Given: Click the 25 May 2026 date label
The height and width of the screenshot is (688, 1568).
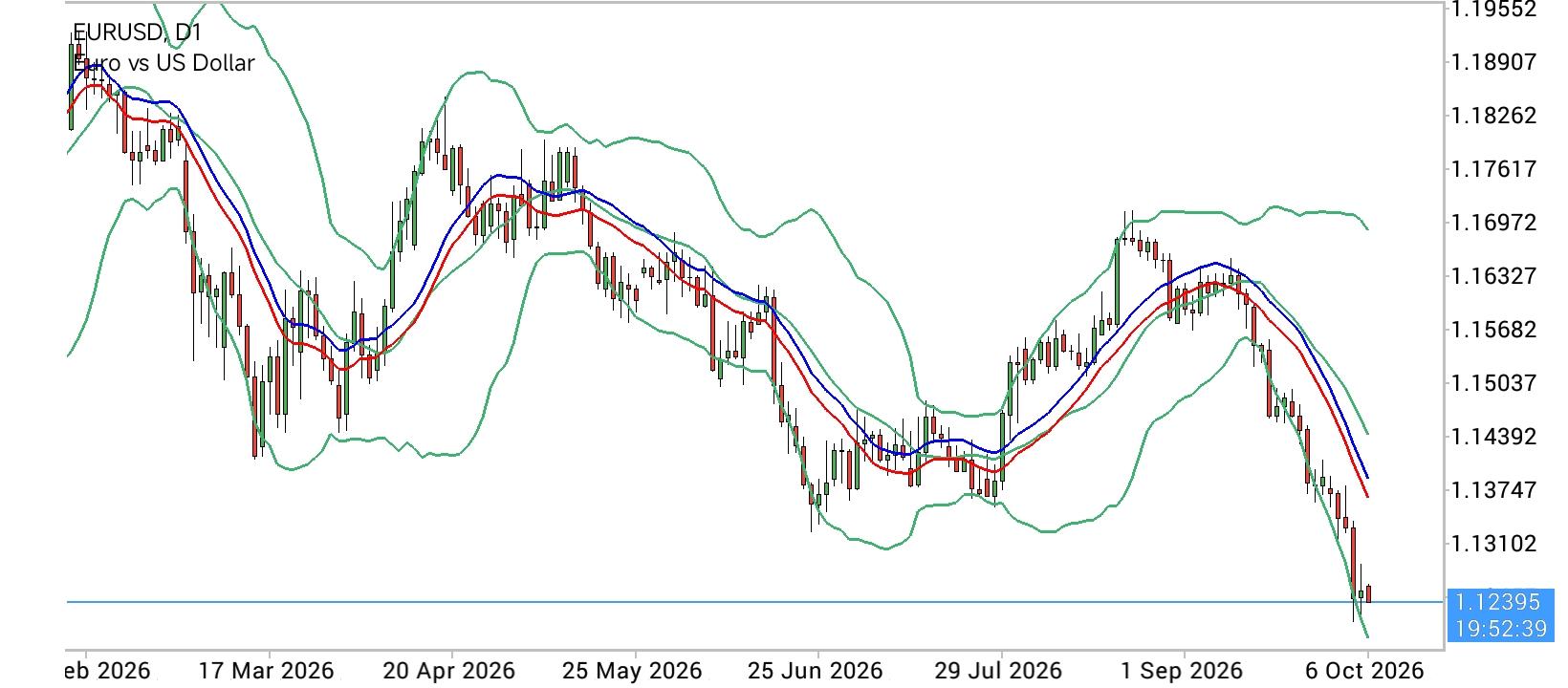Looking at the screenshot, I should [632, 671].
